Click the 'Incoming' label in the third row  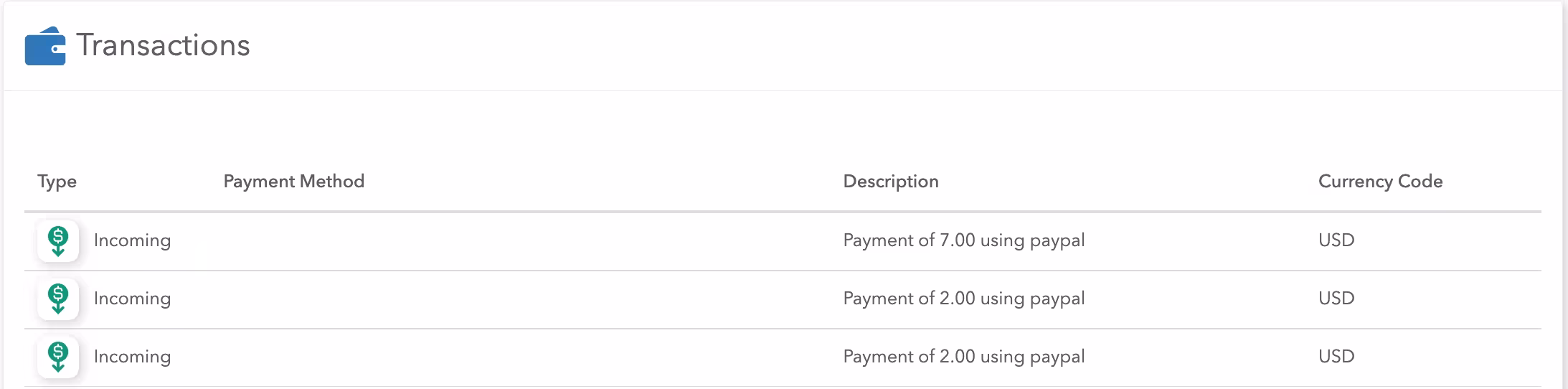click(132, 357)
